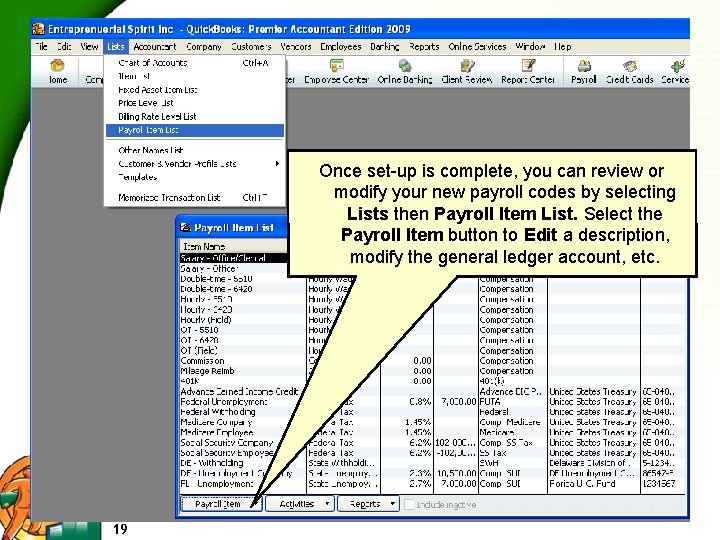Choose Templates from Lists menu
Viewport: 720px width, 540px height.
[x=195, y=177]
